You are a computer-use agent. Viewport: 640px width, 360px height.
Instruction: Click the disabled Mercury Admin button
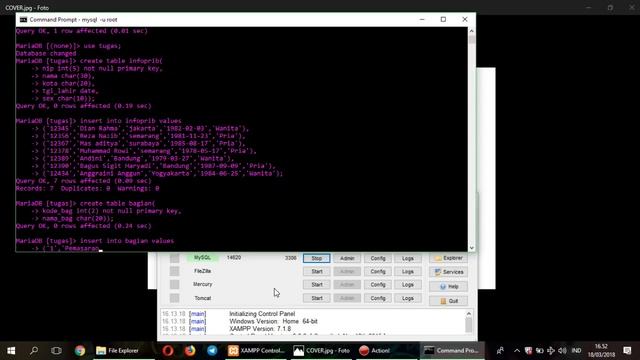[347, 284]
